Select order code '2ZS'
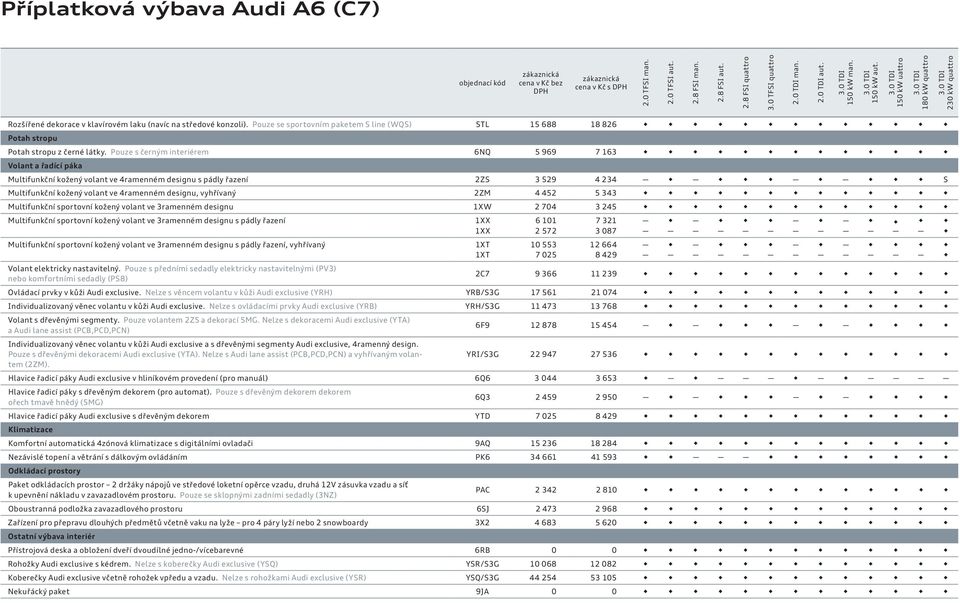Image resolution: width=960 pixels, height=603 pixels. click(x=482, y=179)
